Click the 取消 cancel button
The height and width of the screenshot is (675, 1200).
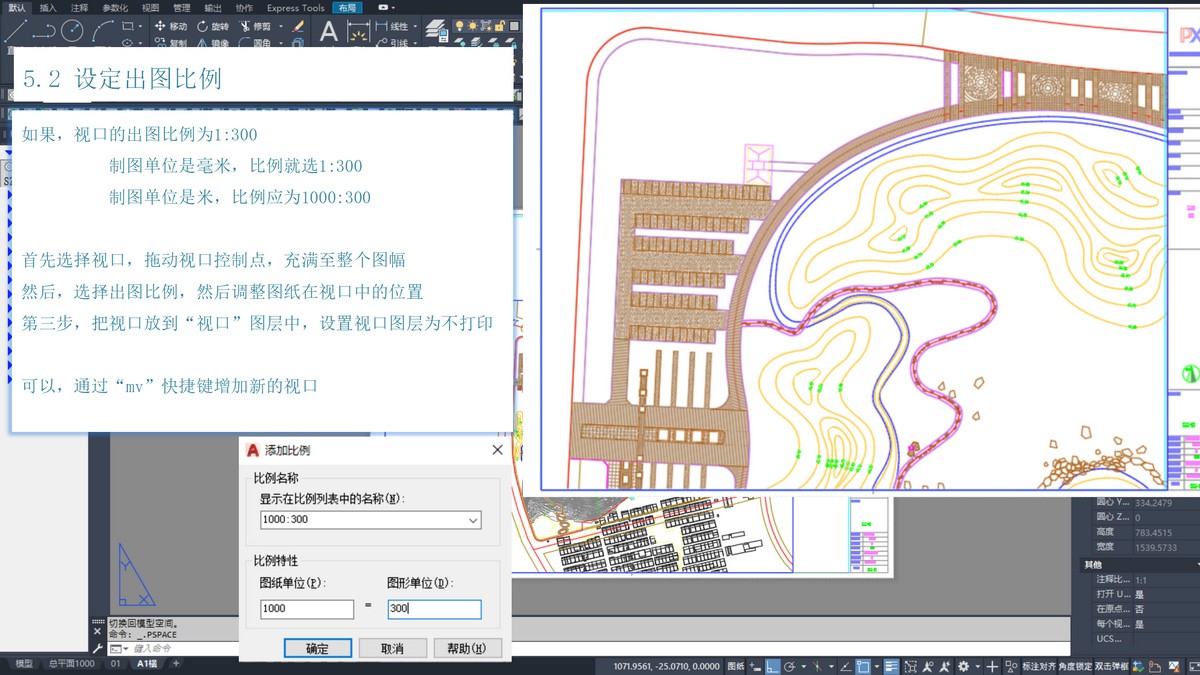392,648
